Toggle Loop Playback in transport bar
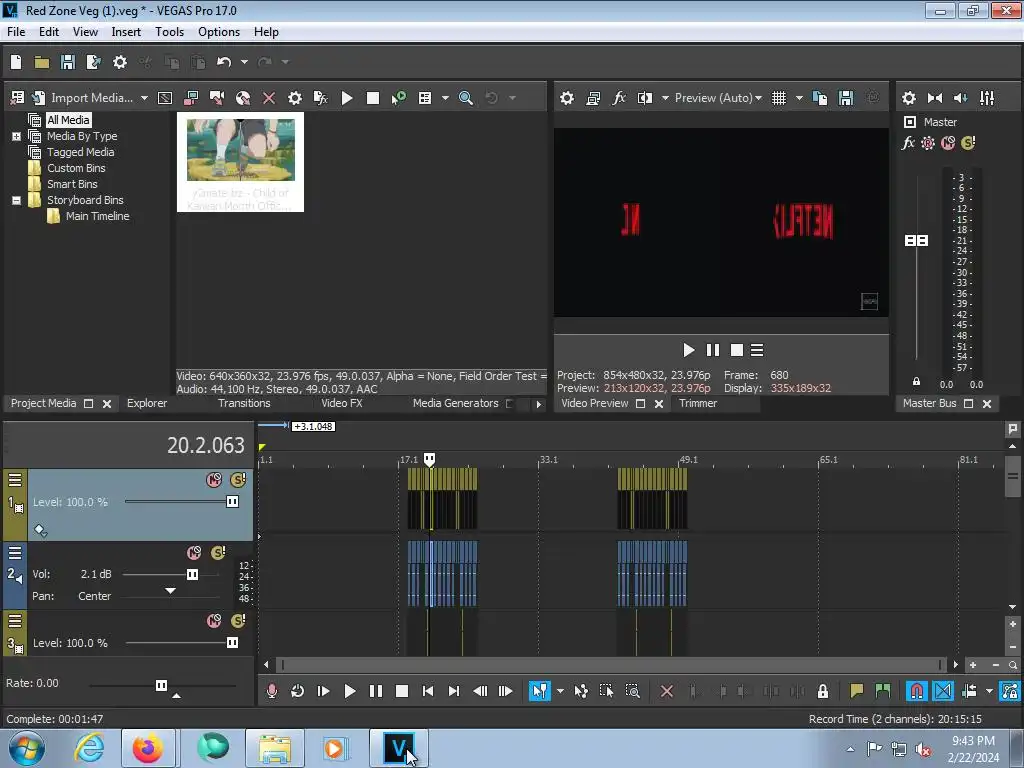Screen dimensions: 1024x768 click(297, 691)
